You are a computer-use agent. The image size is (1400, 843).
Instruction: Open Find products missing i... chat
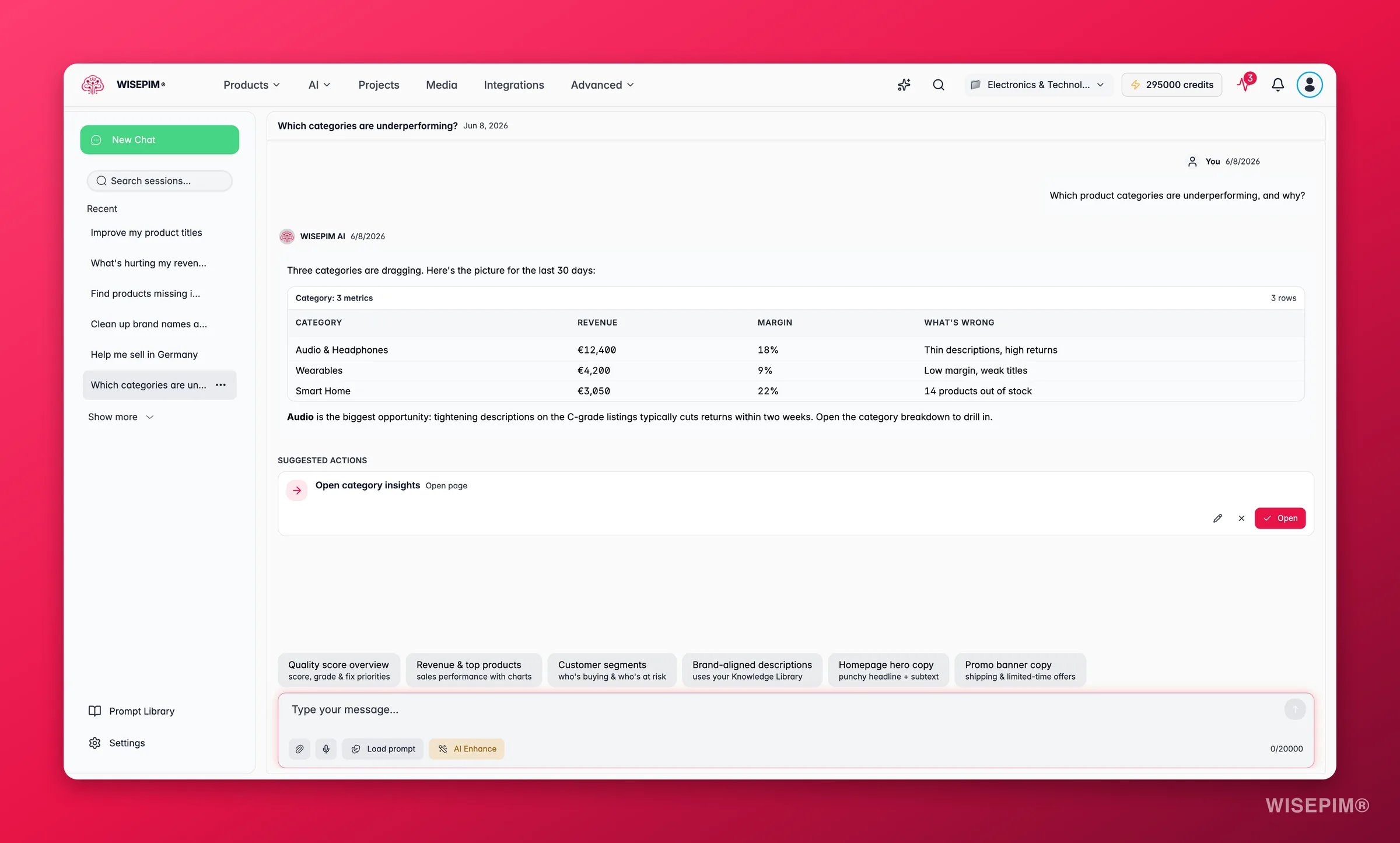click(159, 293)
